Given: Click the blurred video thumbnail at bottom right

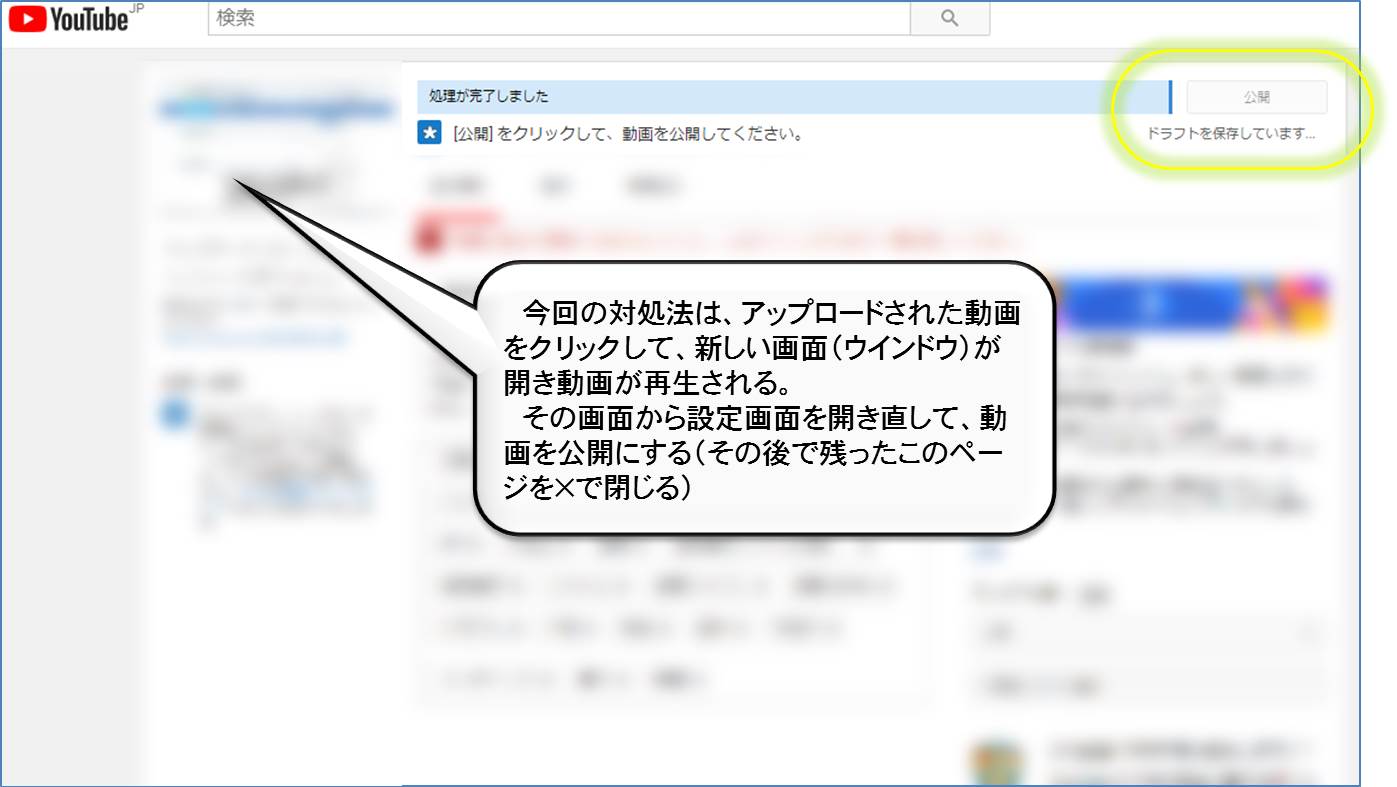Looking at the screenshot, I should [x=999, y=762].
